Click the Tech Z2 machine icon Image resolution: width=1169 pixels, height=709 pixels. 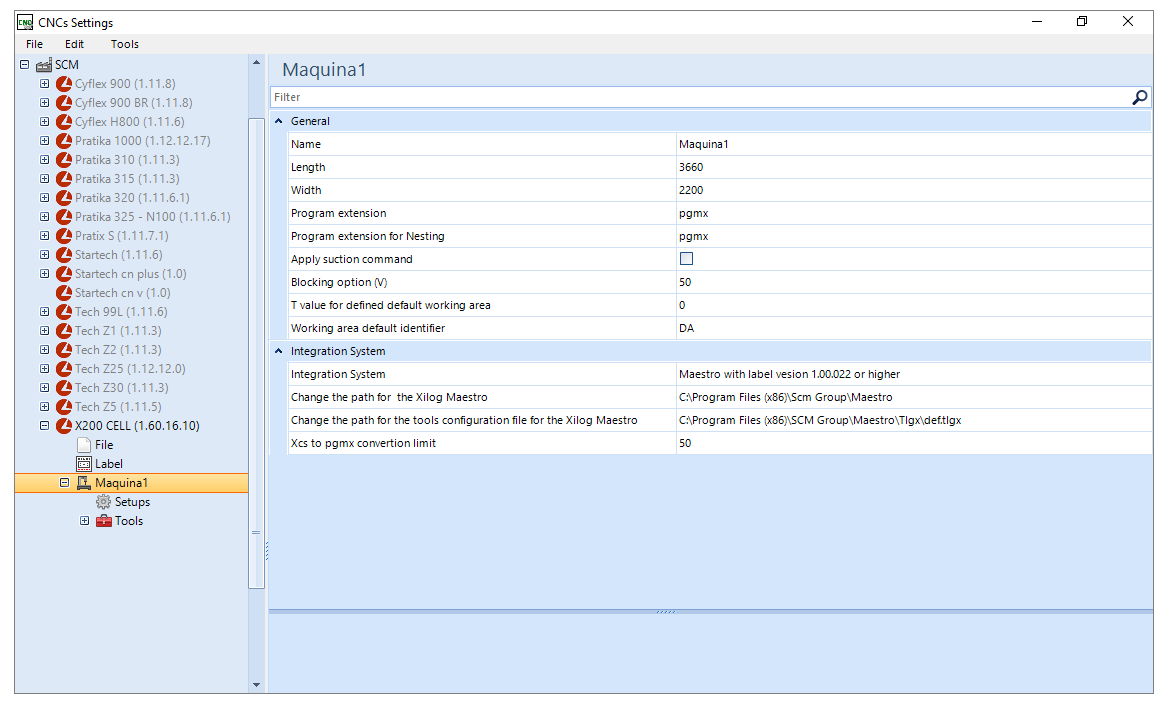64,350
